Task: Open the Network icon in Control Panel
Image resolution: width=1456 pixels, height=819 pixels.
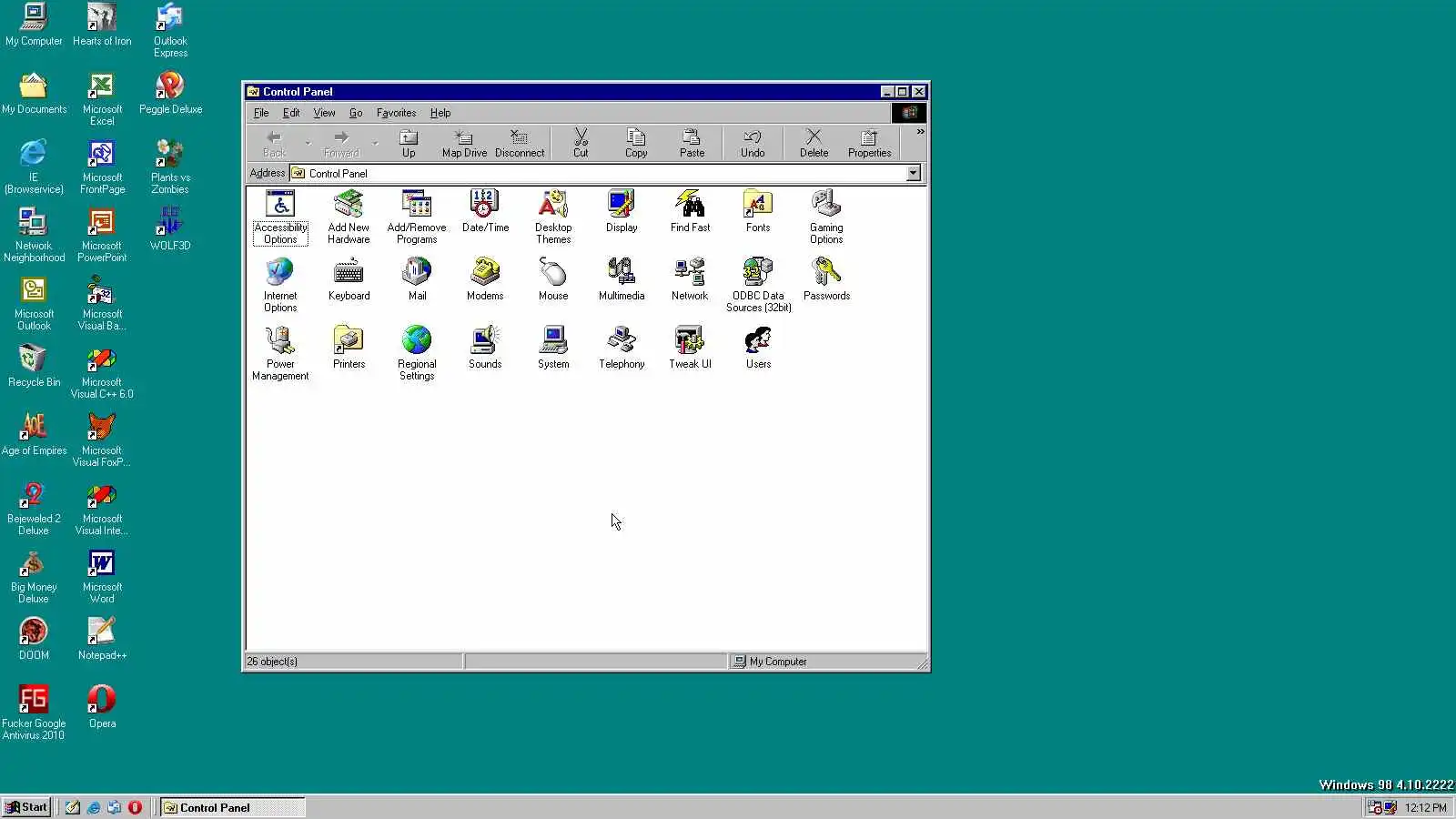Action: [x=690, y=279]
